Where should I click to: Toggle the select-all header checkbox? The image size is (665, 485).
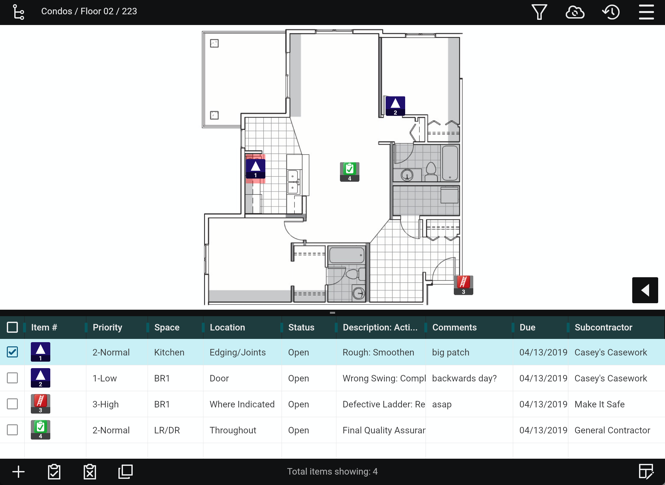coord(12,327)
